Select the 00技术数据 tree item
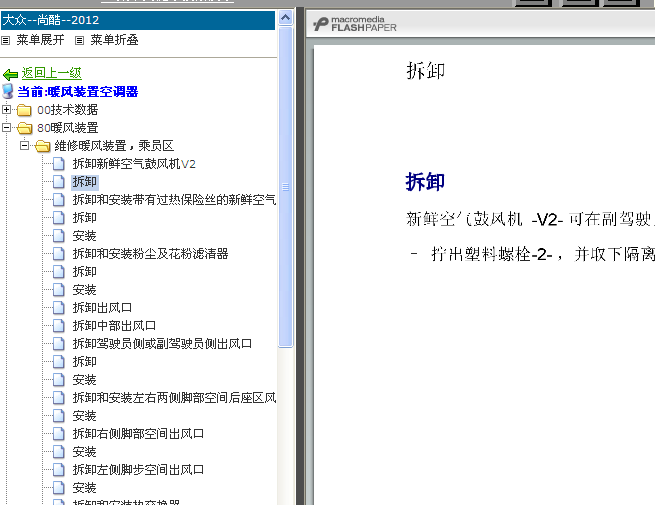 pos(68,110)
